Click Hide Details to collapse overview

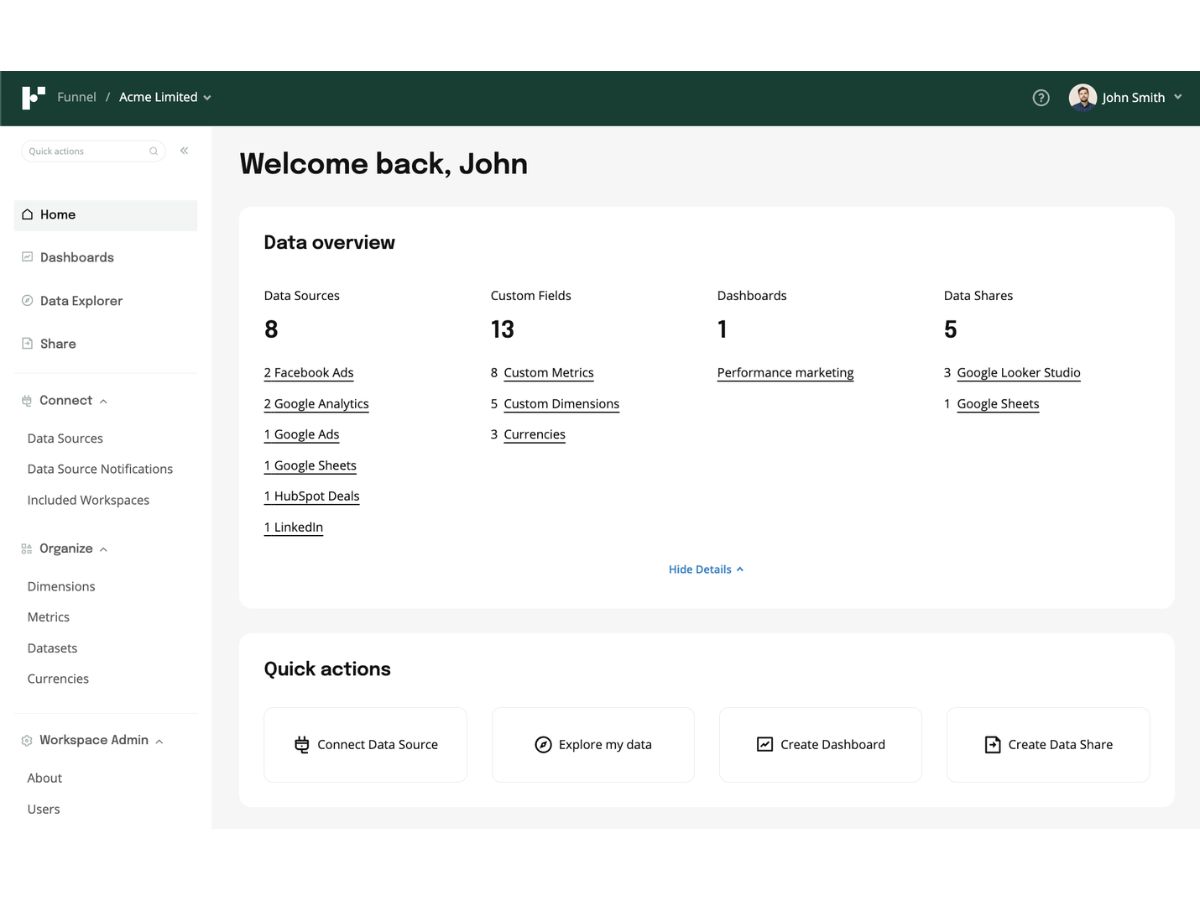706,570
